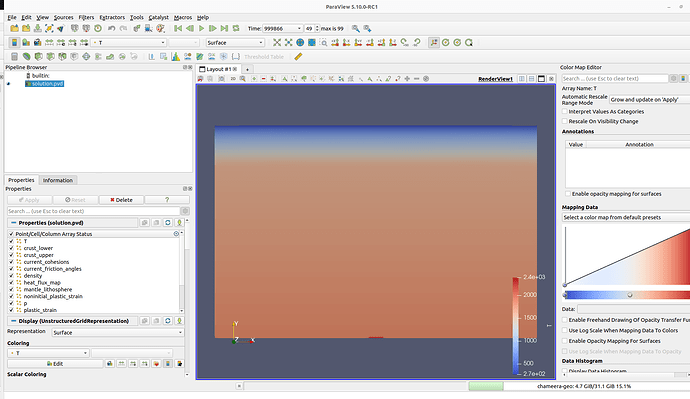Click the Reset Camera icon
This screenshot has width=690, height=399.
pyautogui.click(x=277, y=43)
